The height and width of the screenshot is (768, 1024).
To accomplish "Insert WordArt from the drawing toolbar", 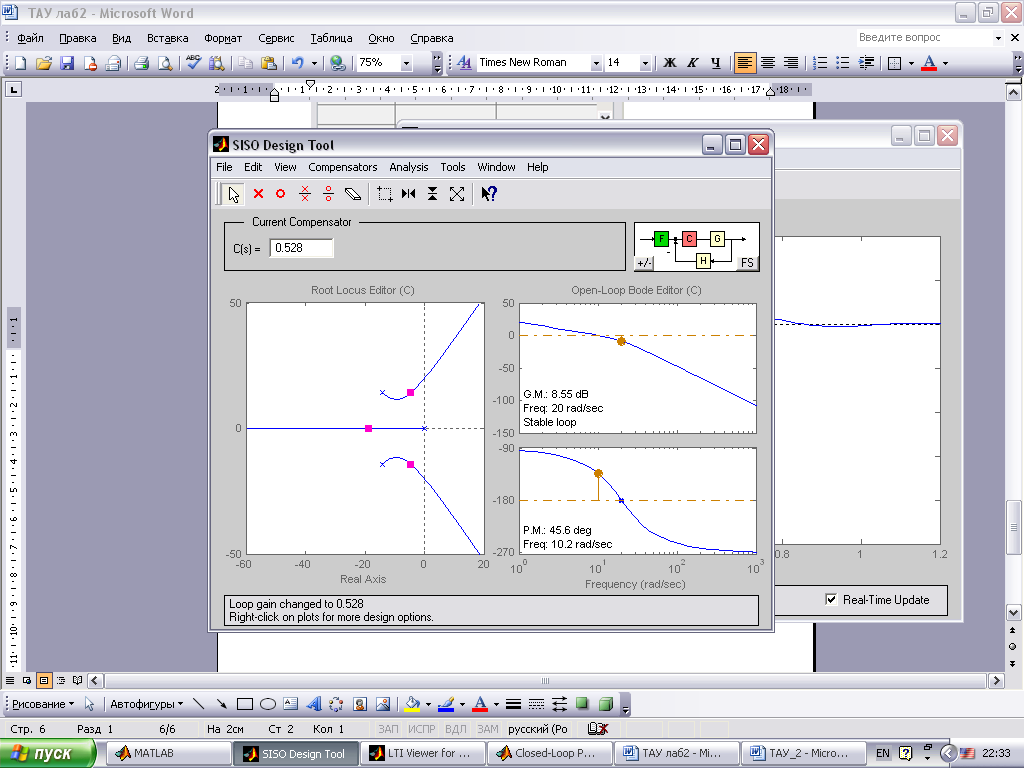I will tap(314, 704).
